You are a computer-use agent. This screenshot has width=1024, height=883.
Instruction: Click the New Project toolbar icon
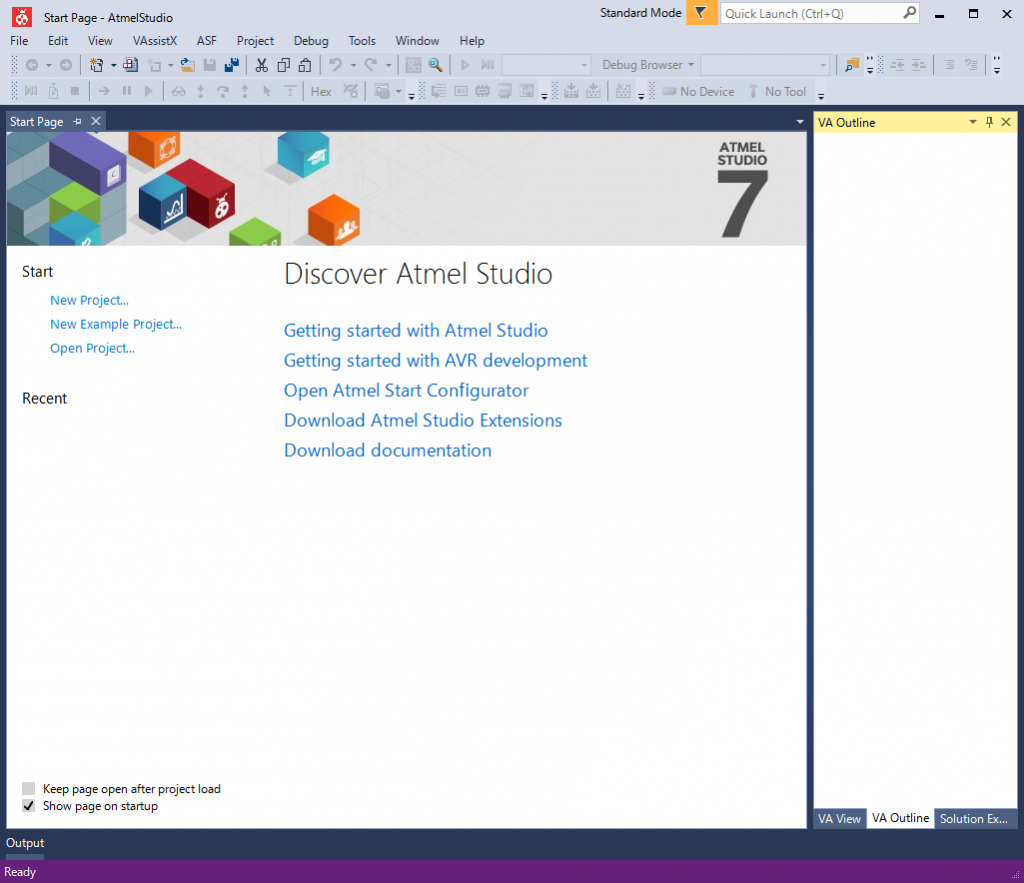[x=96, y=65]
